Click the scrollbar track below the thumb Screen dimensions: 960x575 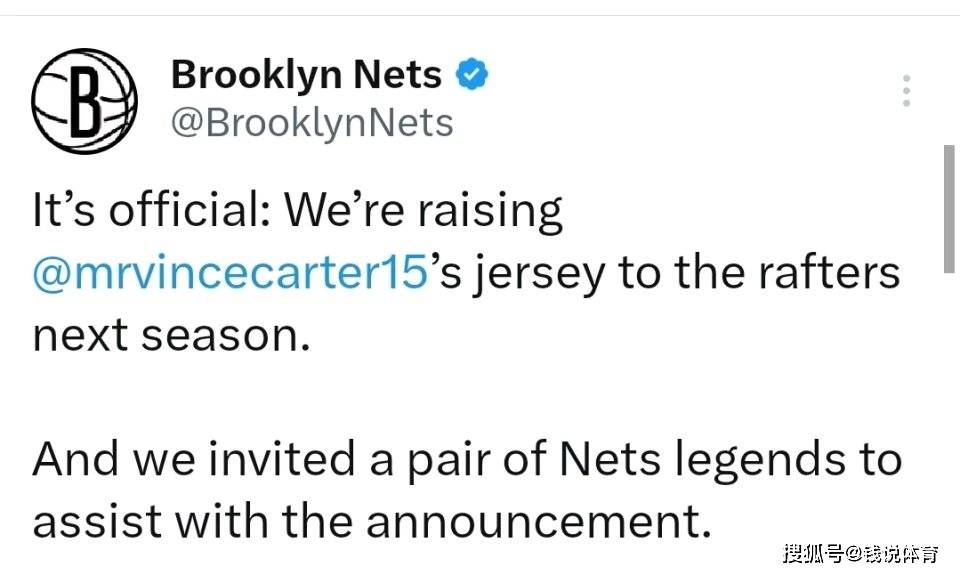[x=949, y=423]
